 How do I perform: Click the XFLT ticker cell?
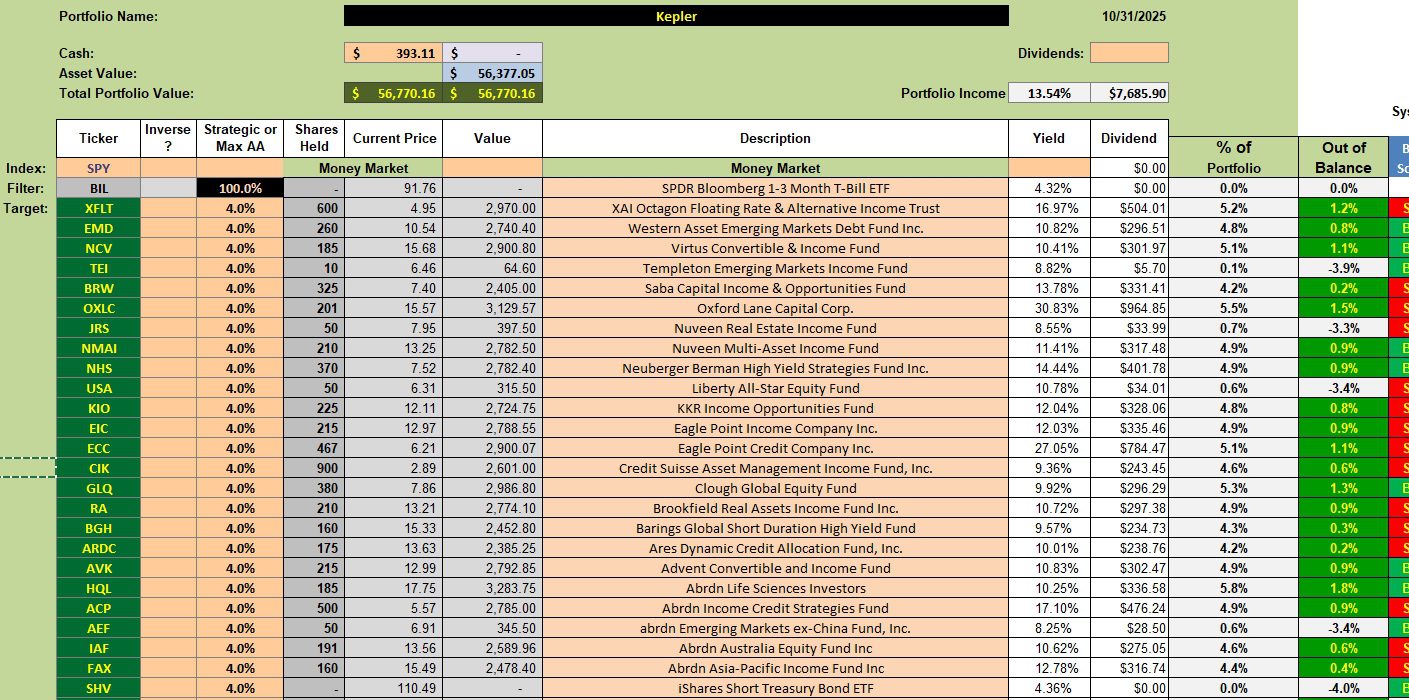98,208
